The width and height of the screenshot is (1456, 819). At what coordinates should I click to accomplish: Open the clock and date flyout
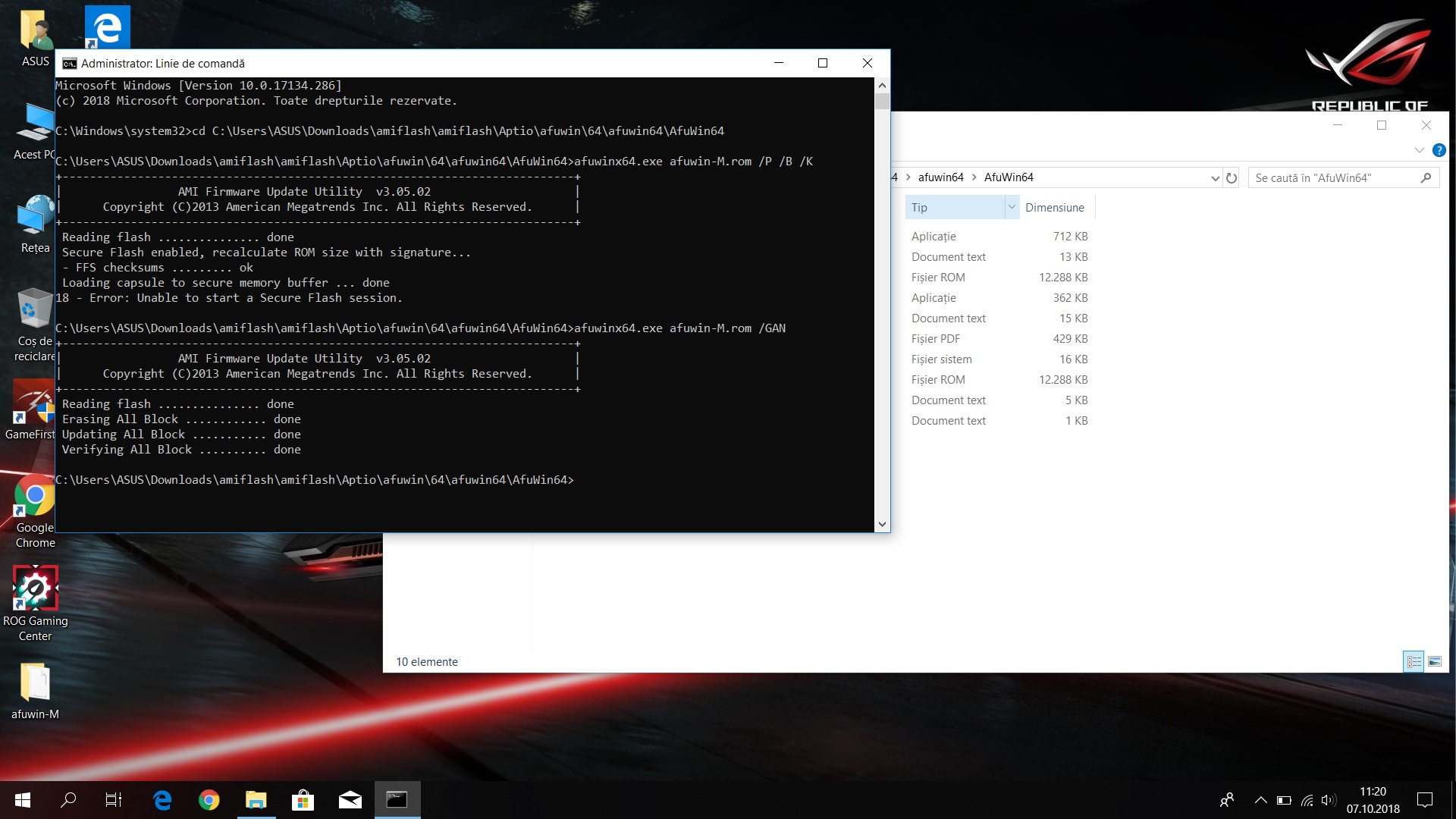1373,800
